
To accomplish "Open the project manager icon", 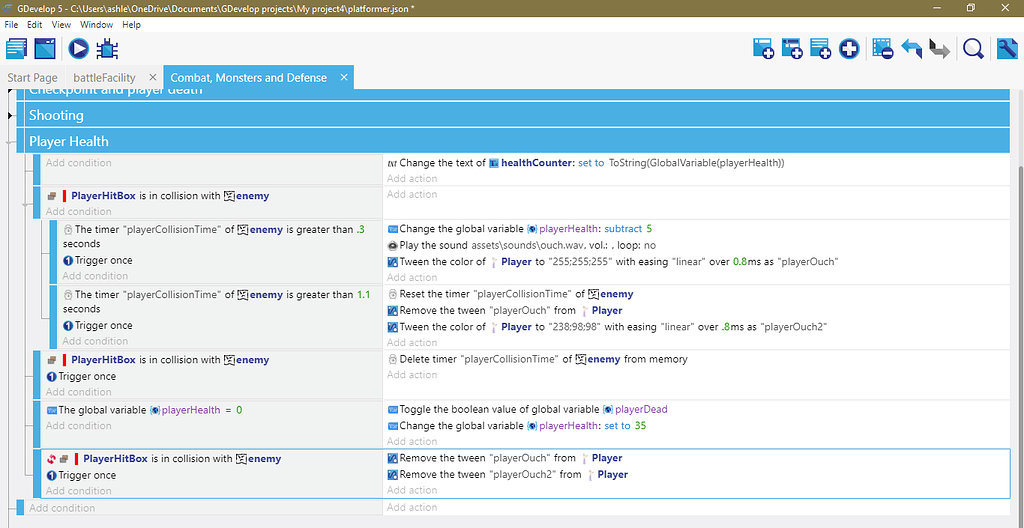I will coord(17,49).
